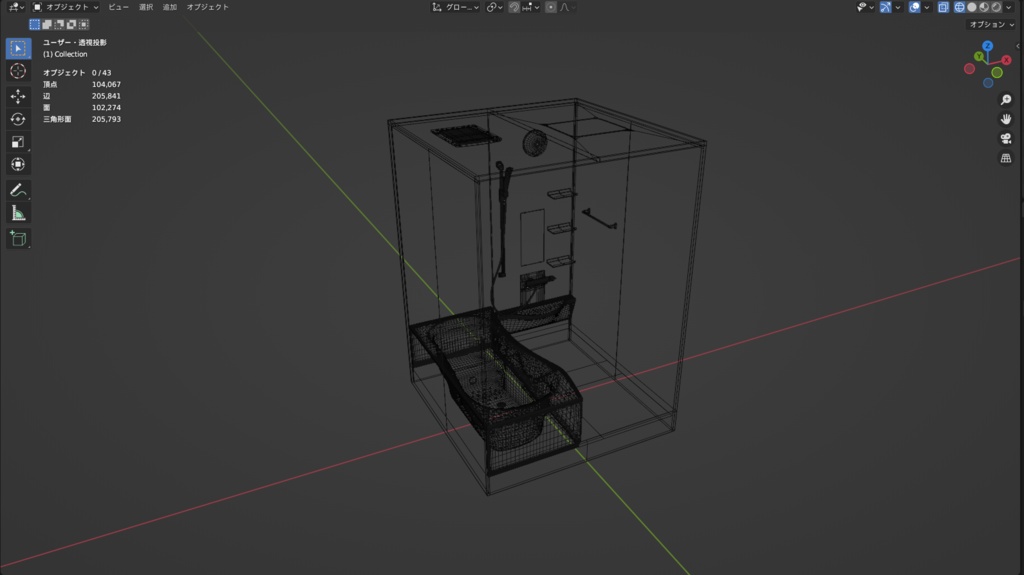Open the editor type dropdown
Screen dimensions: 1024x575
(x=16, y=7)
